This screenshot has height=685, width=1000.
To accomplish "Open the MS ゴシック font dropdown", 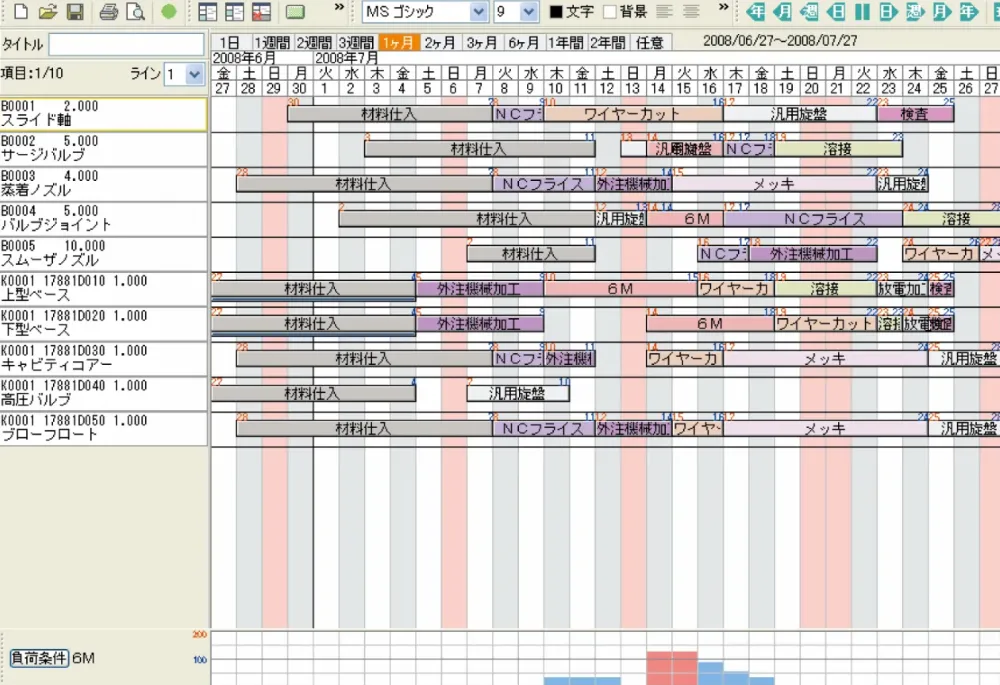I will click(478, 12).
